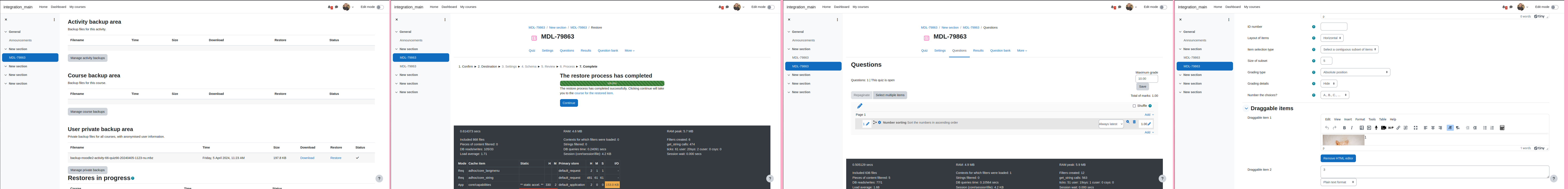This screenshot has width=1568, height=189.
Task: Collapse the Draggable items section
Action: click(1247, 109)
